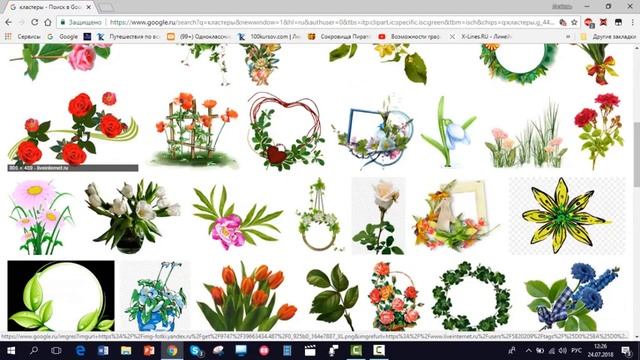Open the single white rose image

(378, 216)
